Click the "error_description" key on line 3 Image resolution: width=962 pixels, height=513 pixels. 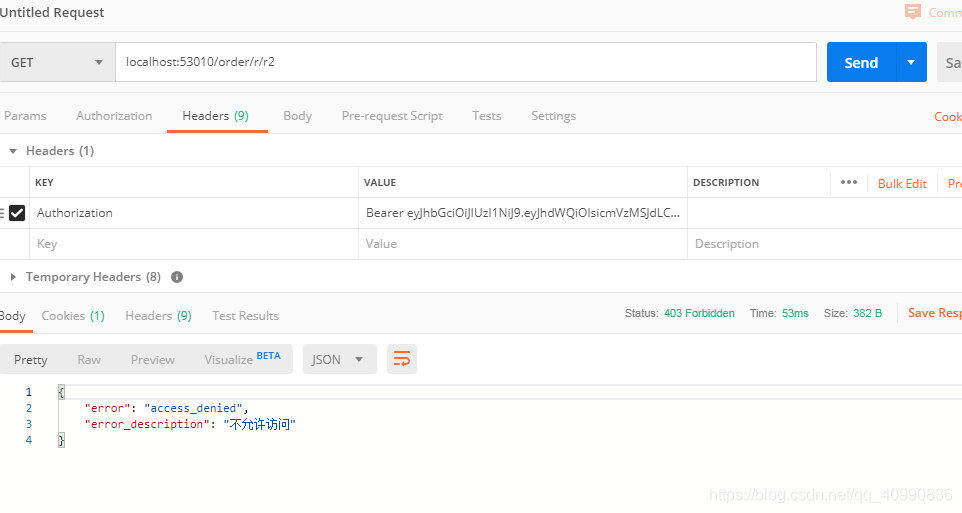(x=147, y=424)
